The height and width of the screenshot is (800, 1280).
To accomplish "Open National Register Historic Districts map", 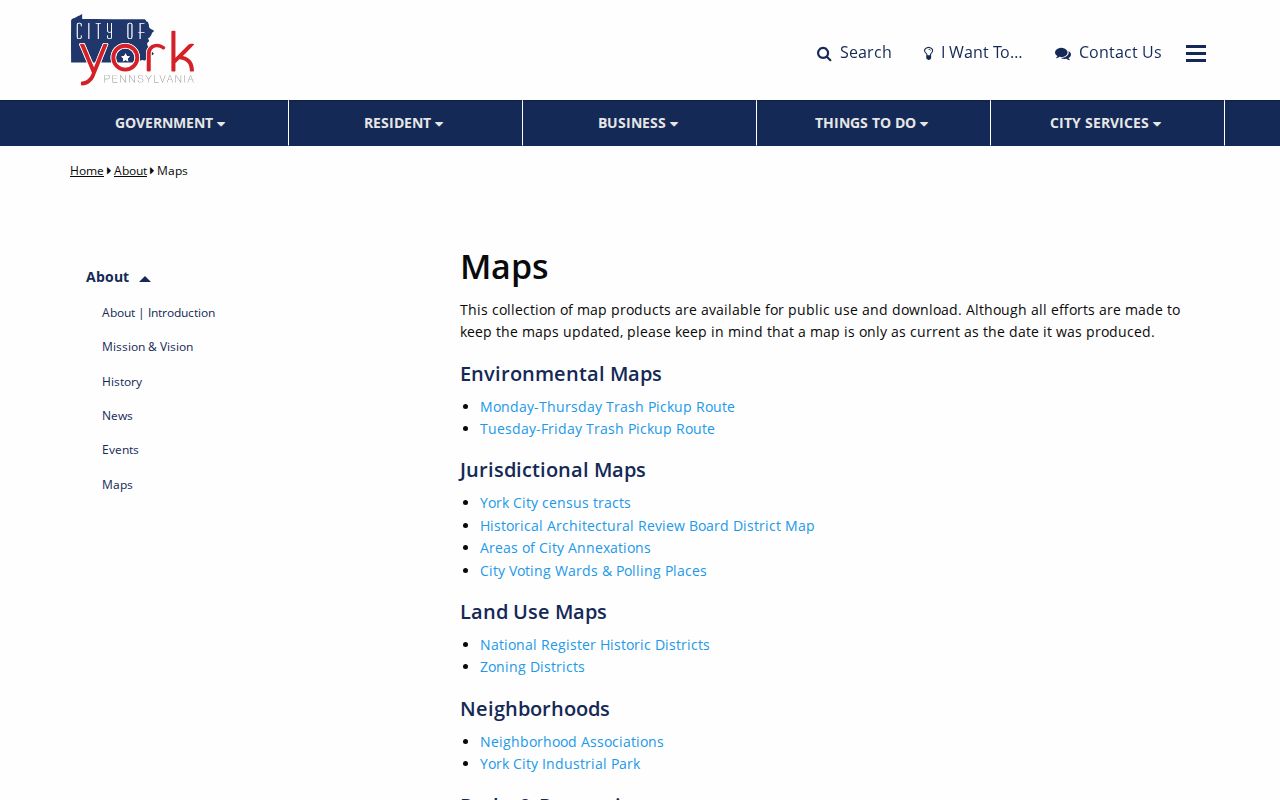I will (595, 645).
